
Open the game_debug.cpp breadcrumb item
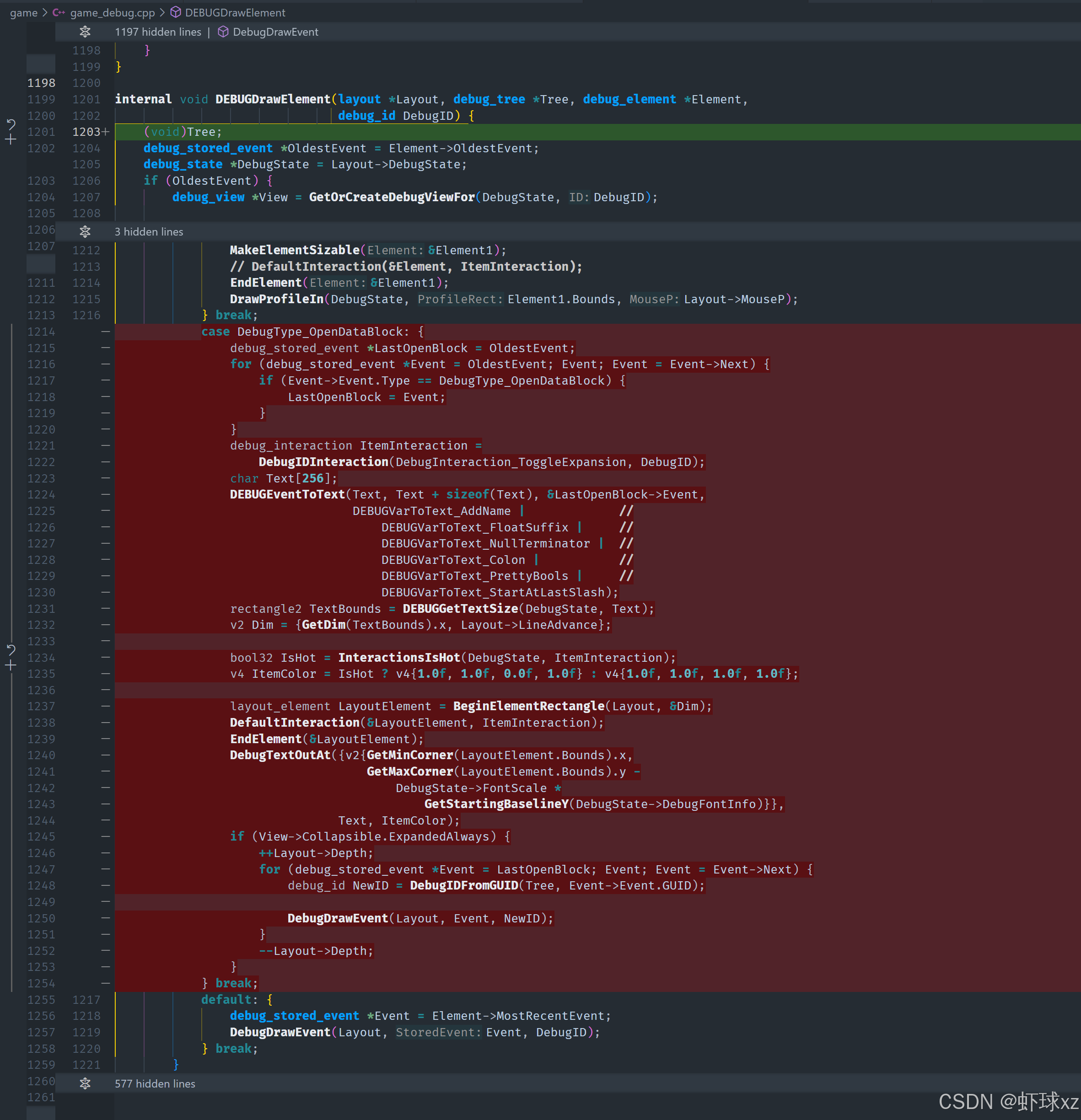point(112,12)
